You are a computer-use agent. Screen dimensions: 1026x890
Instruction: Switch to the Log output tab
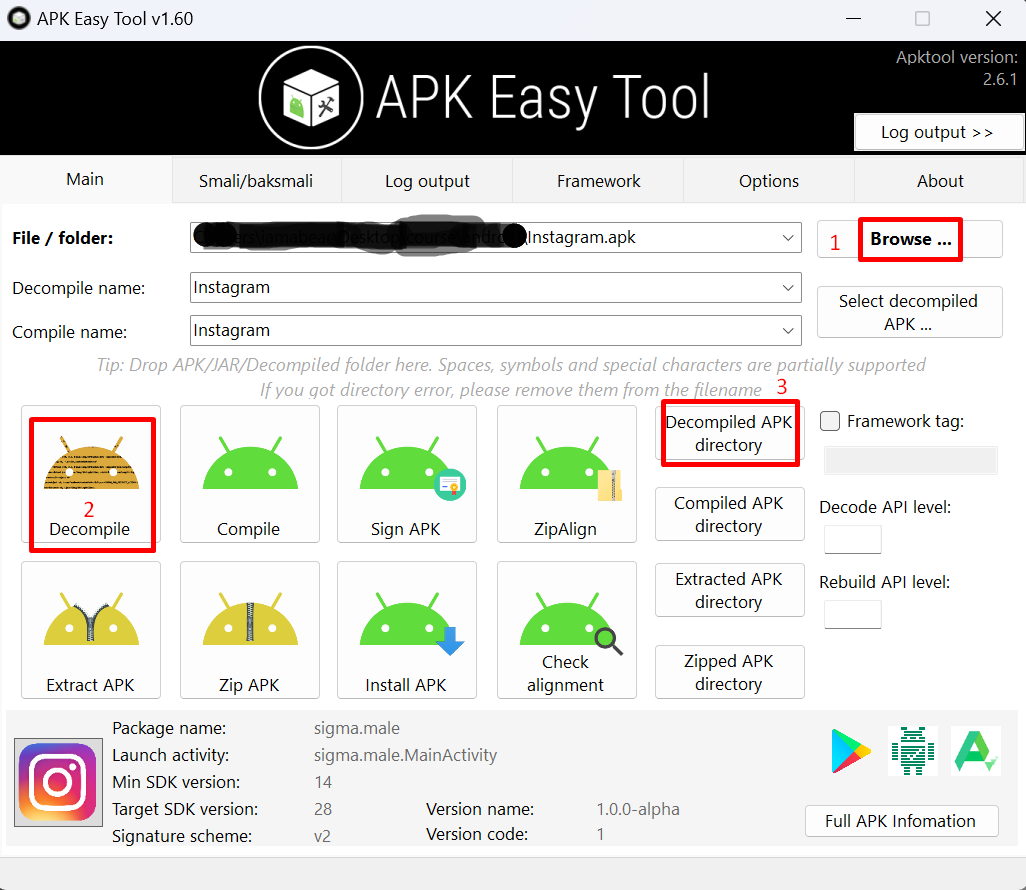click(x=427, y=181)
